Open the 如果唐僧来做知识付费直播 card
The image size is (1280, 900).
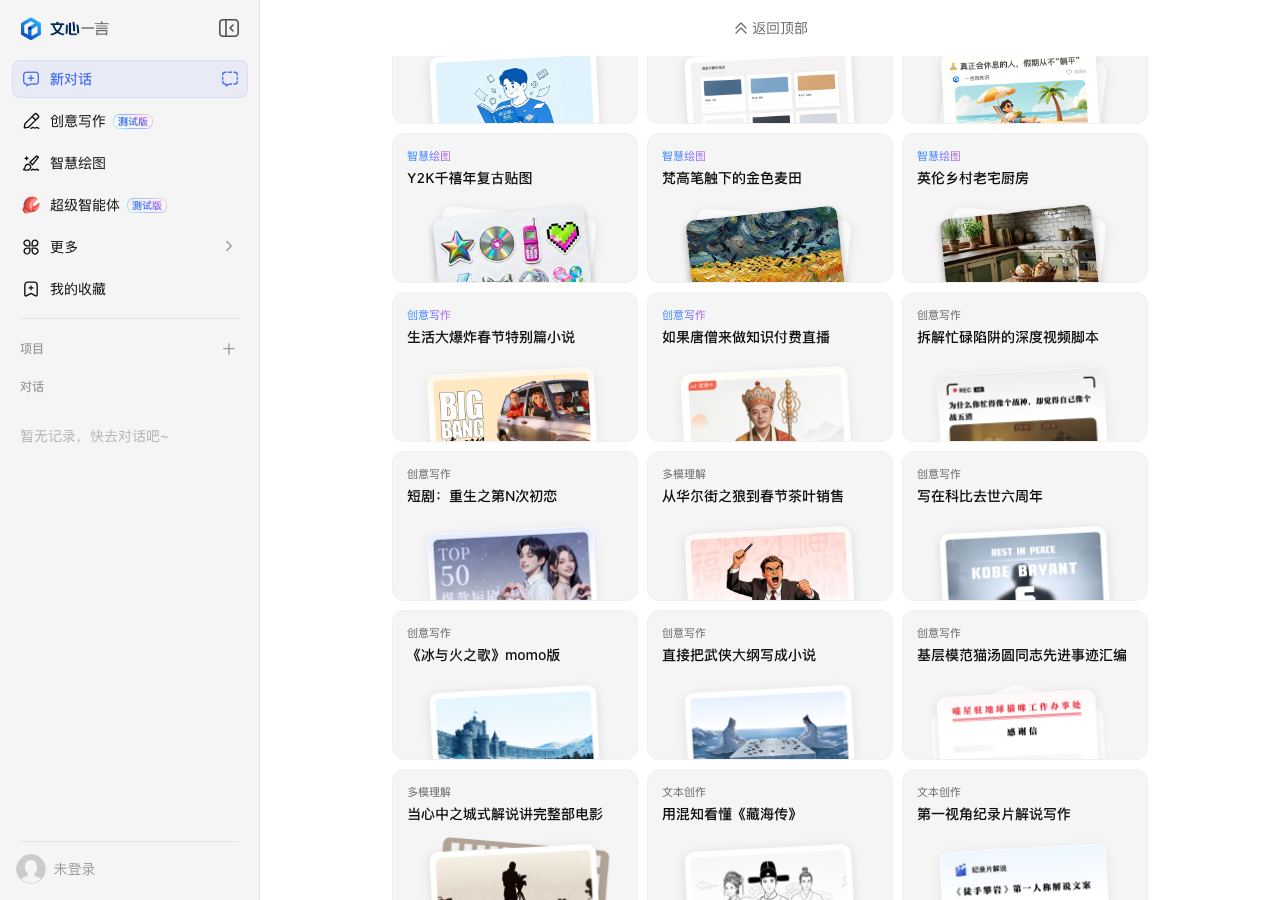(770, 367)
